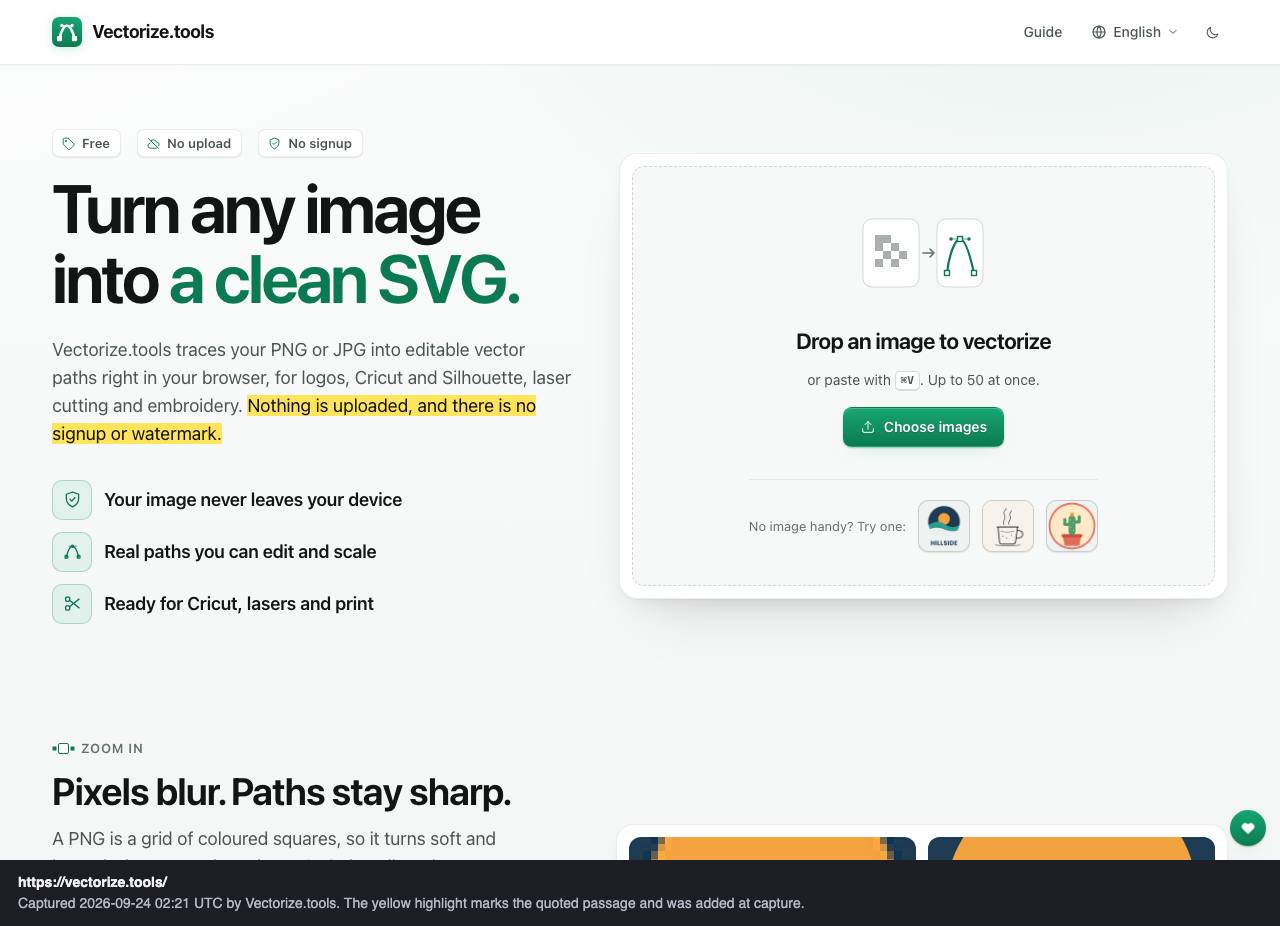Click the scissors icon for Cricut feature
1280x926 pixels.
(x=72, y=604)
